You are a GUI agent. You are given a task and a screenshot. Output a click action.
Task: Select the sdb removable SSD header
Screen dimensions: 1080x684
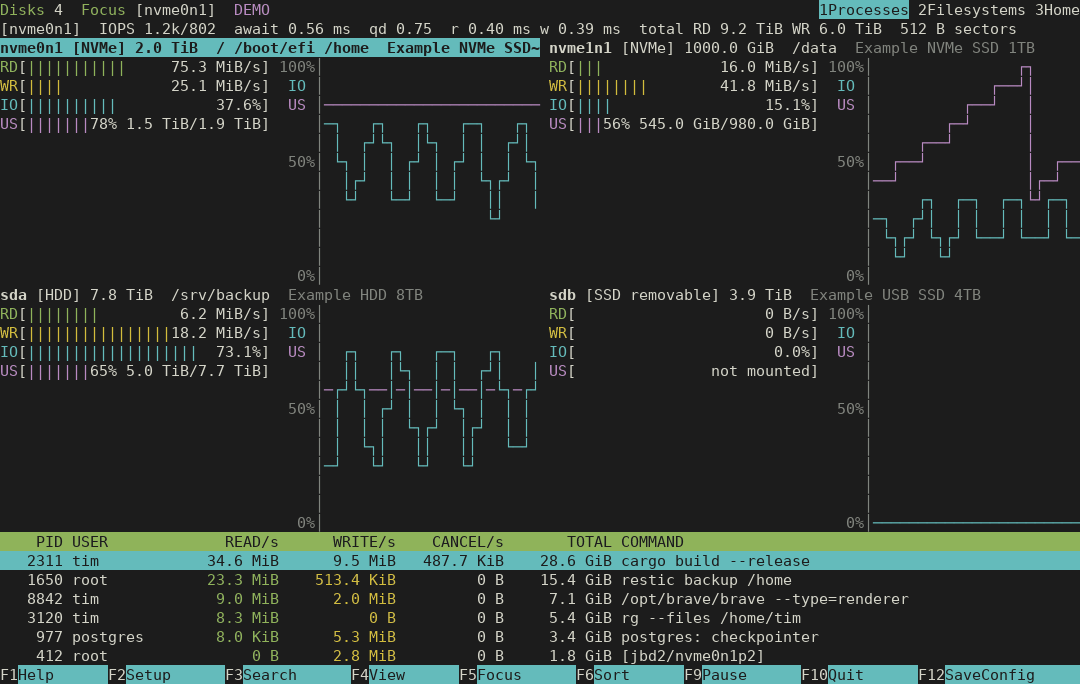tap(765, 295)
